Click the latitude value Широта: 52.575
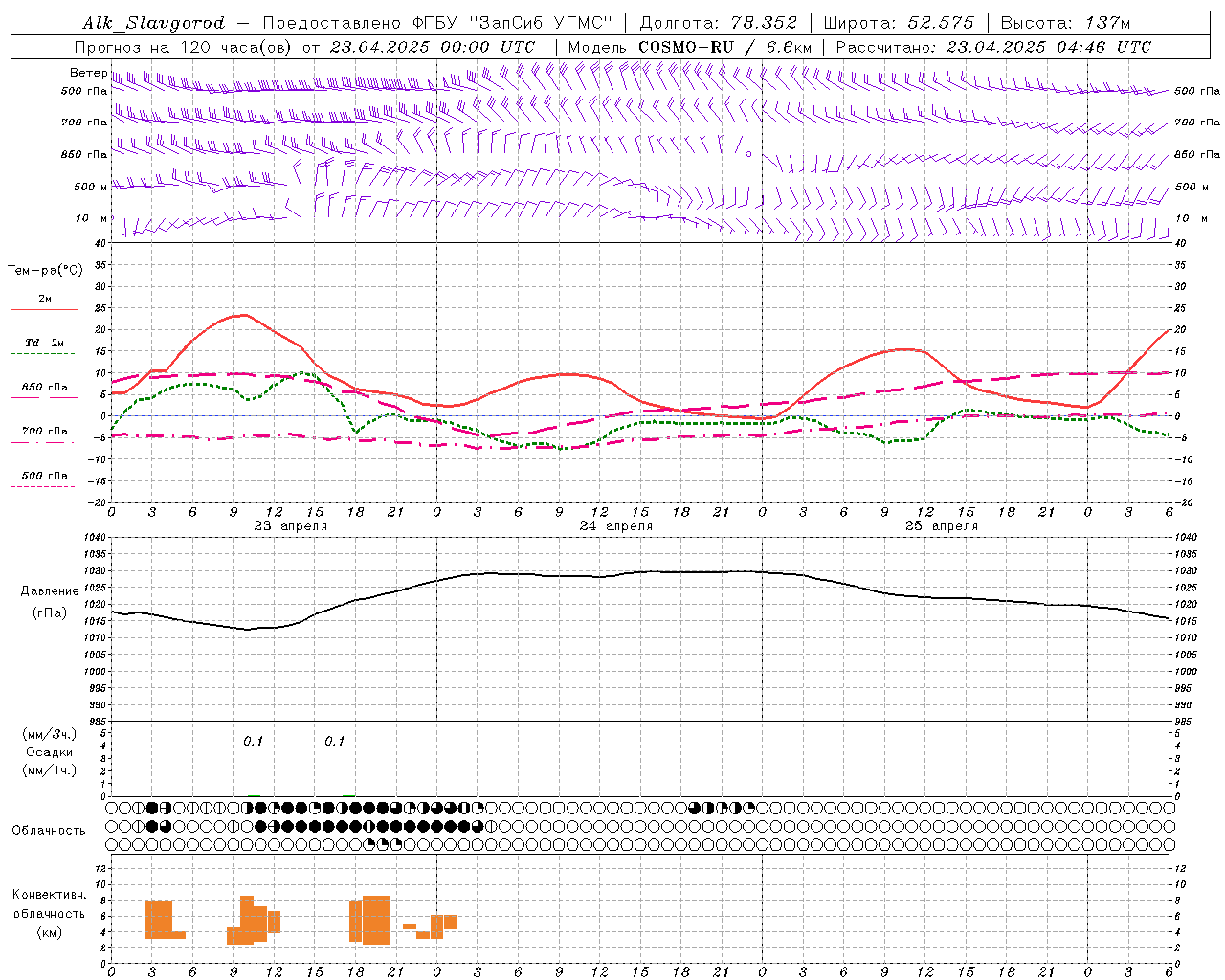 point(899,23)
